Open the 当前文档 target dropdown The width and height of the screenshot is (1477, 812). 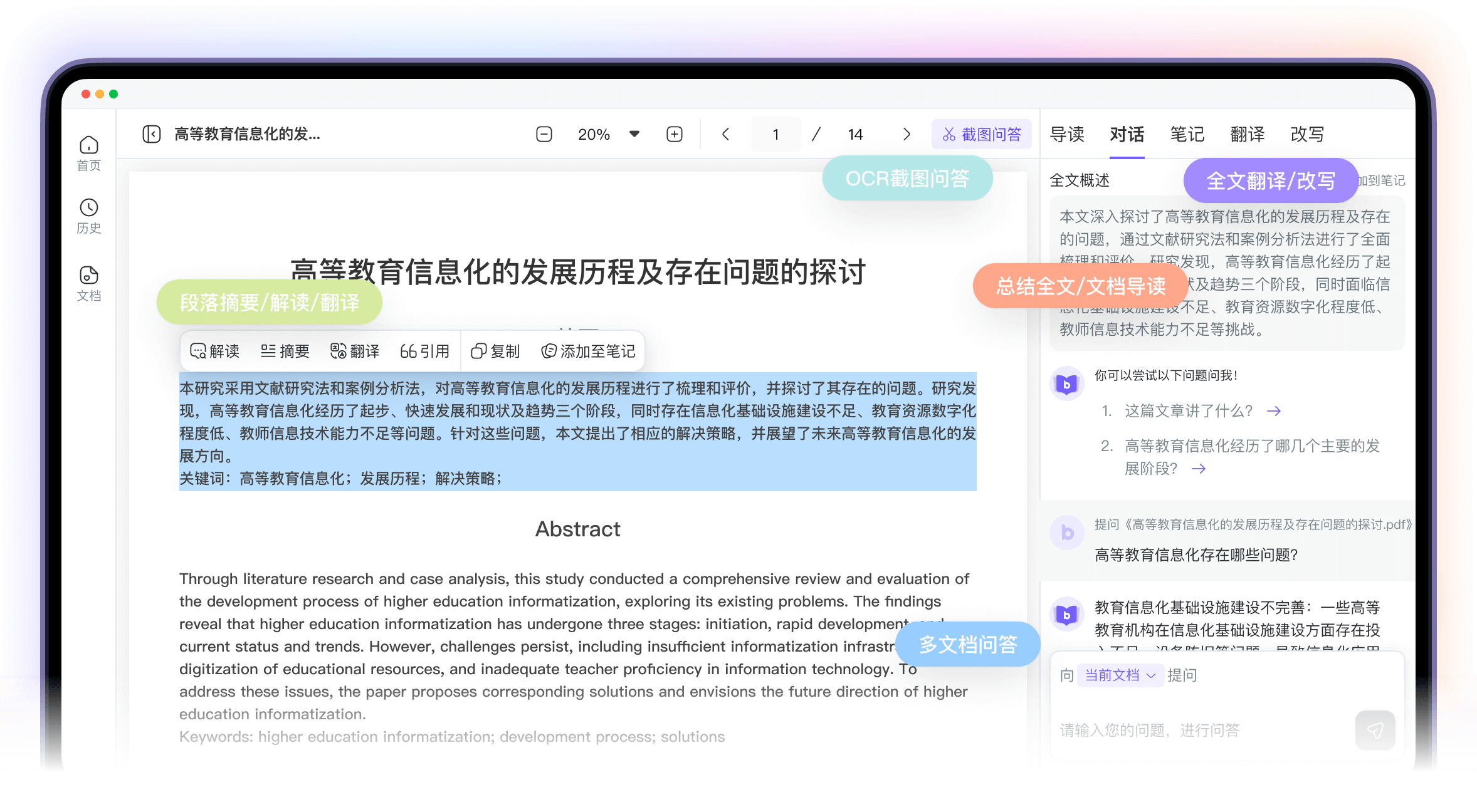(1120, 675)
